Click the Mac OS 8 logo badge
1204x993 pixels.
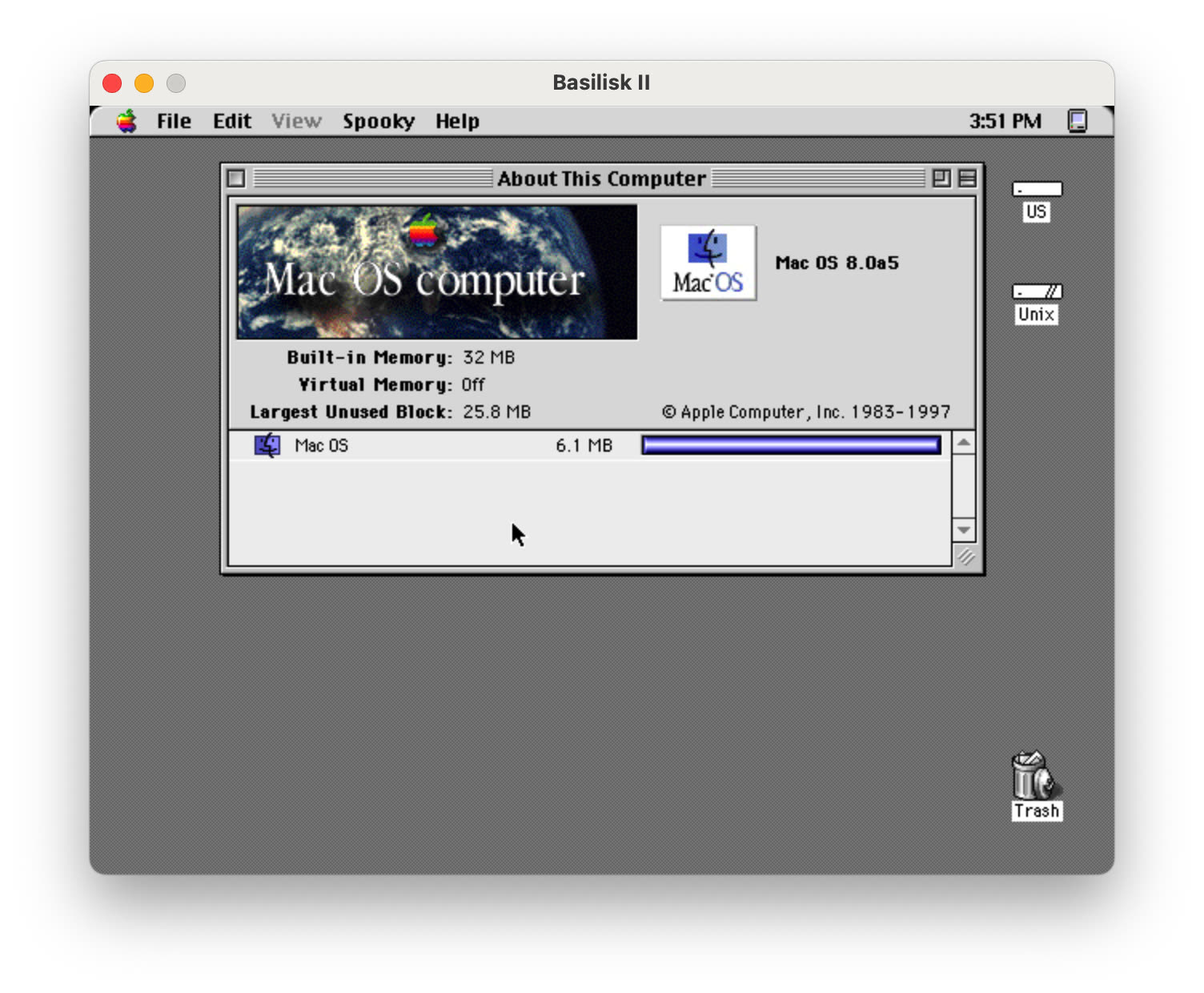point(708,263)
